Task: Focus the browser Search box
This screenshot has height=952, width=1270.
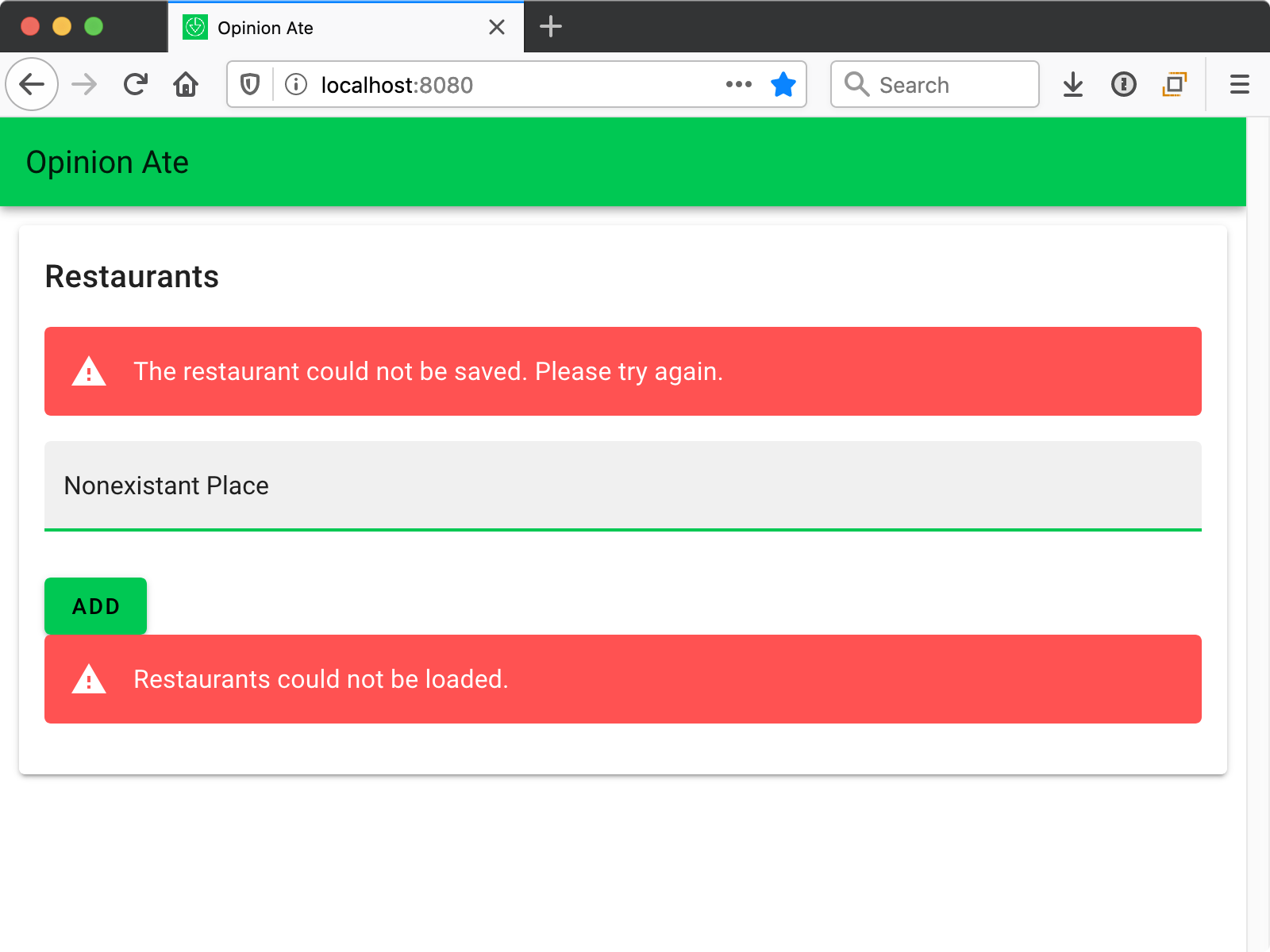Action: (935, 84)
